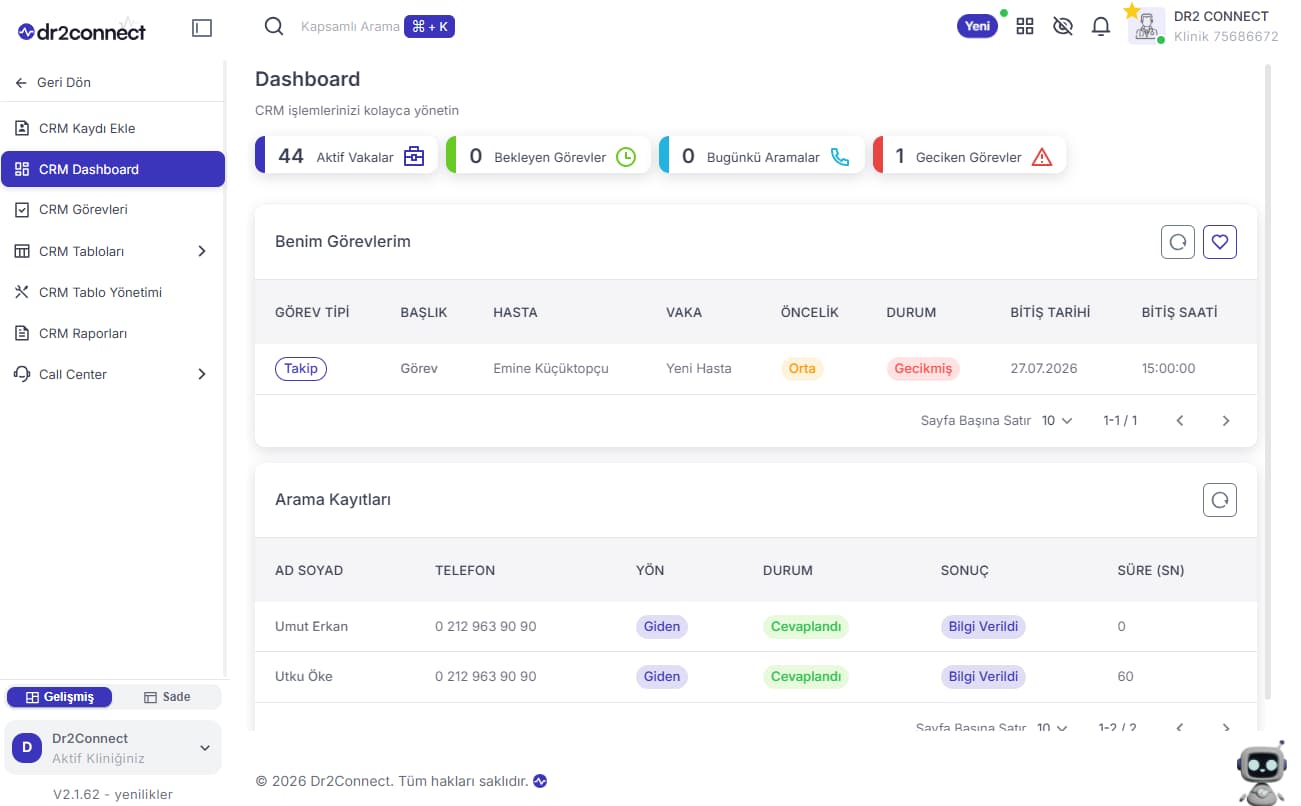Click the Geri Dön back link
The width and height of the screenshot is (1301, 806).
click(54, 82)
